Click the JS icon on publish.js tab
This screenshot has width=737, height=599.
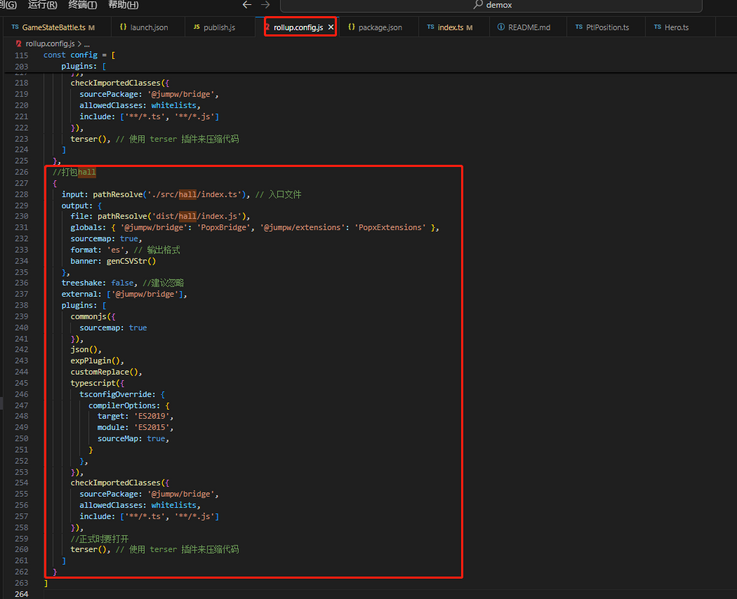(x=196, y=27)
